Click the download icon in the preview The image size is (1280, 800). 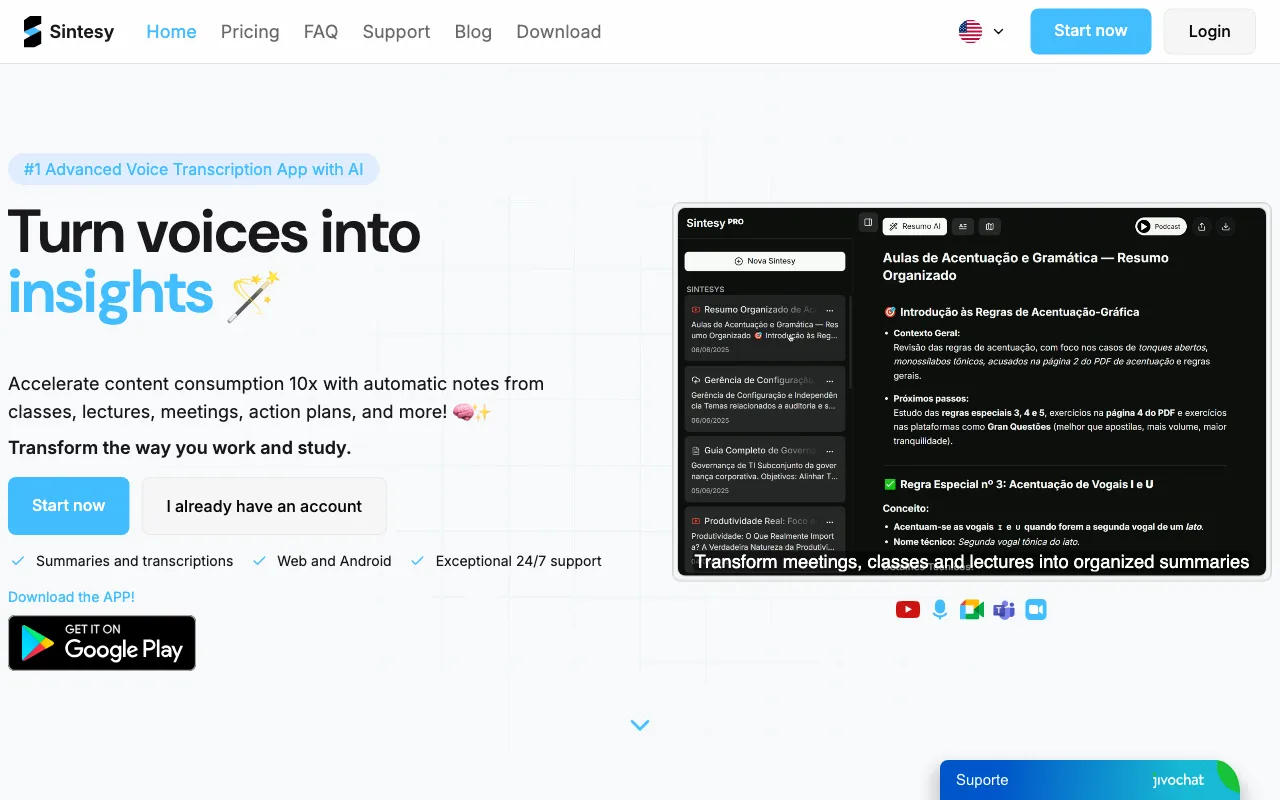[x=1227, y=227]
